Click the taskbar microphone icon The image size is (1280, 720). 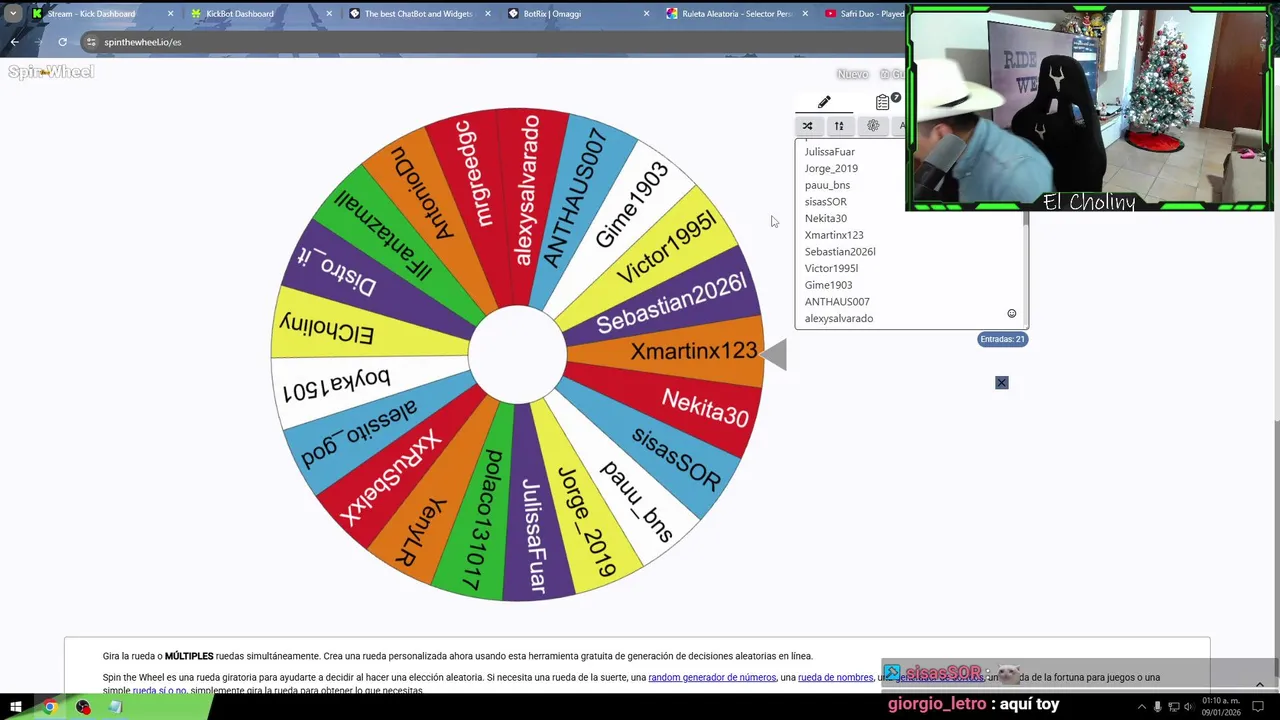tap(1158, 707)
